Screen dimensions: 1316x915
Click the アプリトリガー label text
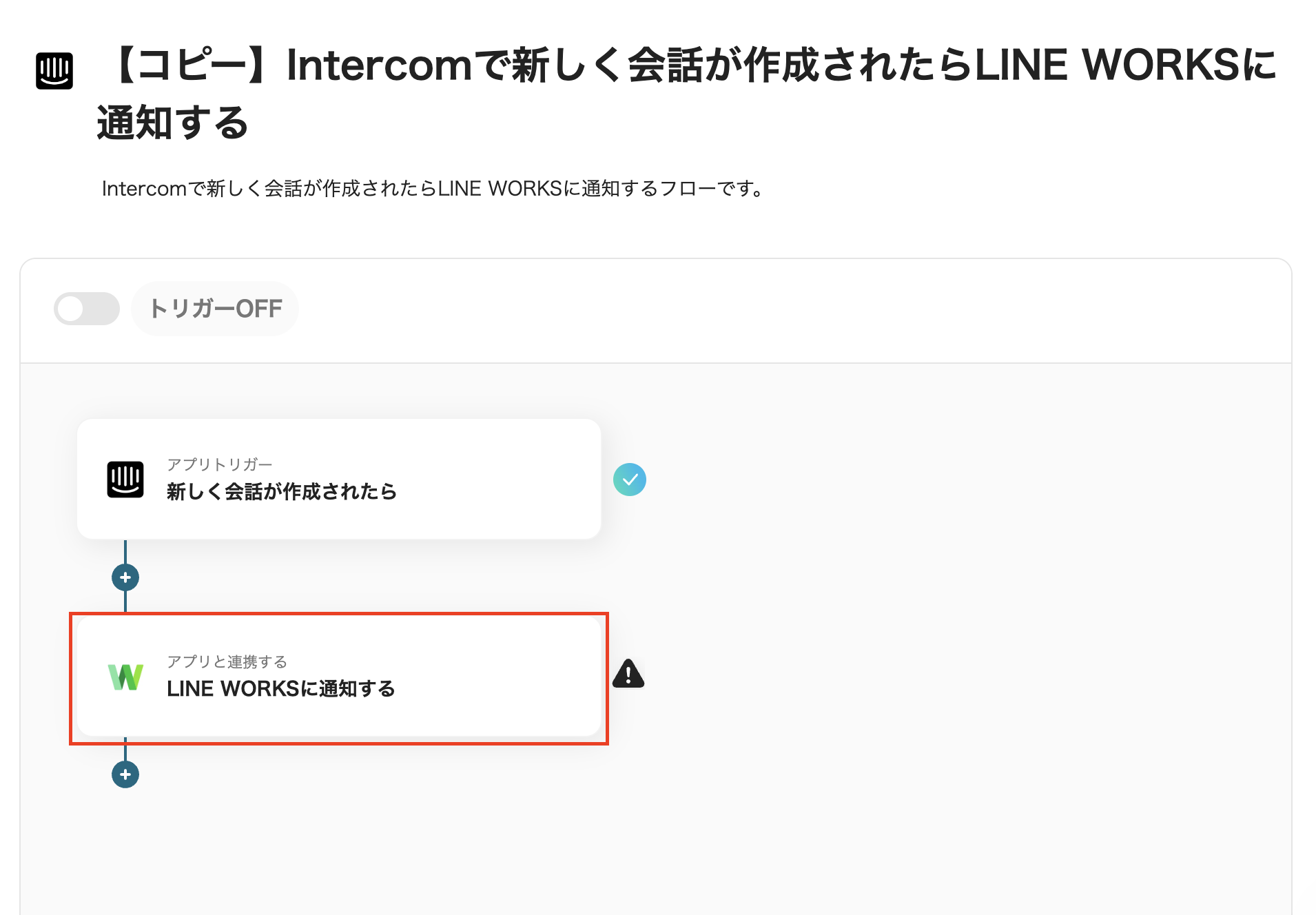coord(218,463)
